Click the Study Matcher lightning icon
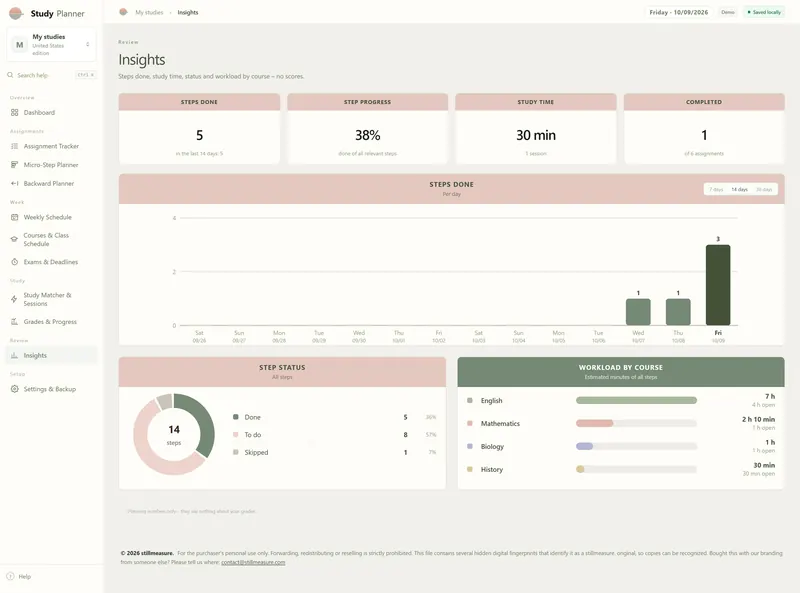Screen dimensions: 800x593 coord(14,299)
